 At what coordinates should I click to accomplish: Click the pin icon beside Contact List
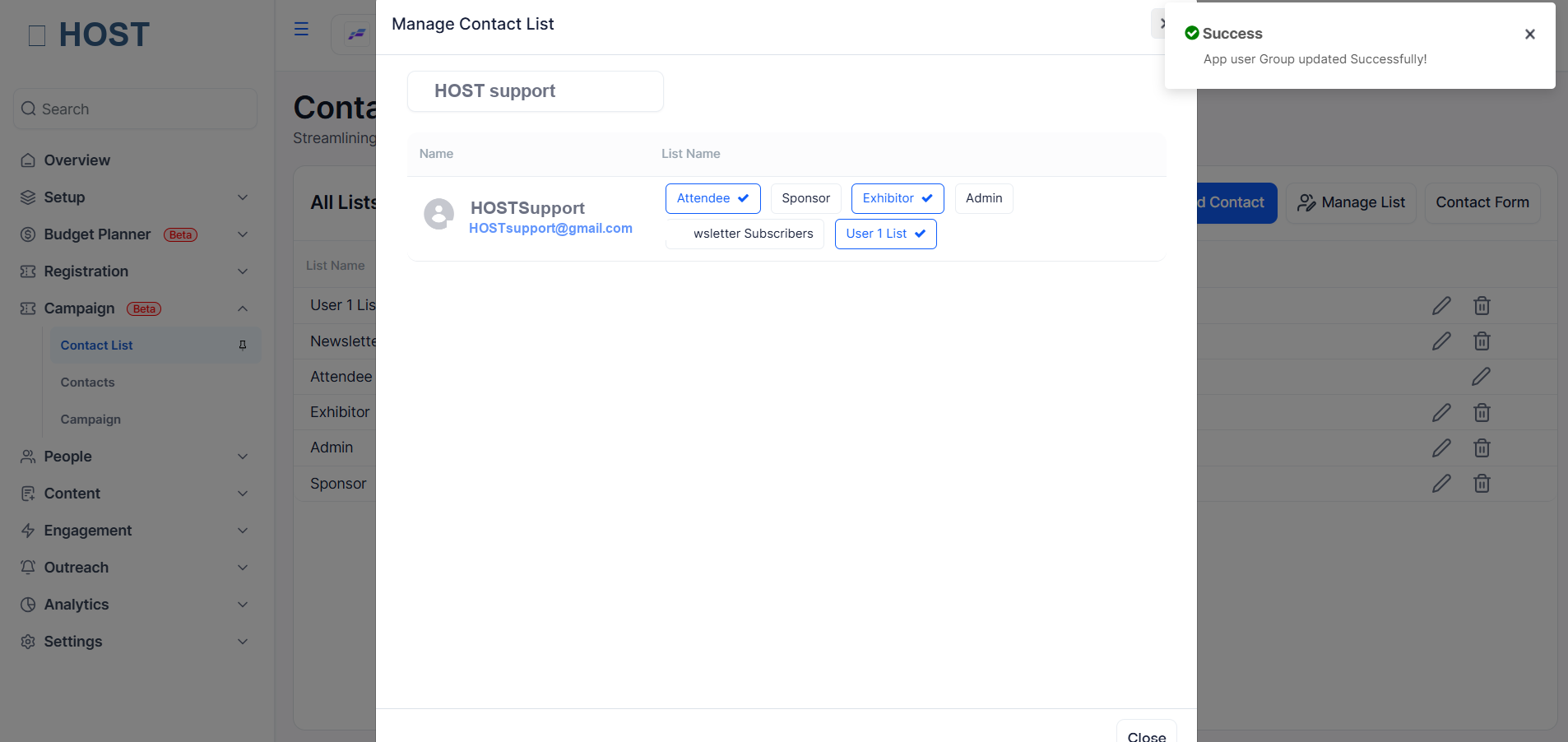pyautogui.click(x=243, y=345)
